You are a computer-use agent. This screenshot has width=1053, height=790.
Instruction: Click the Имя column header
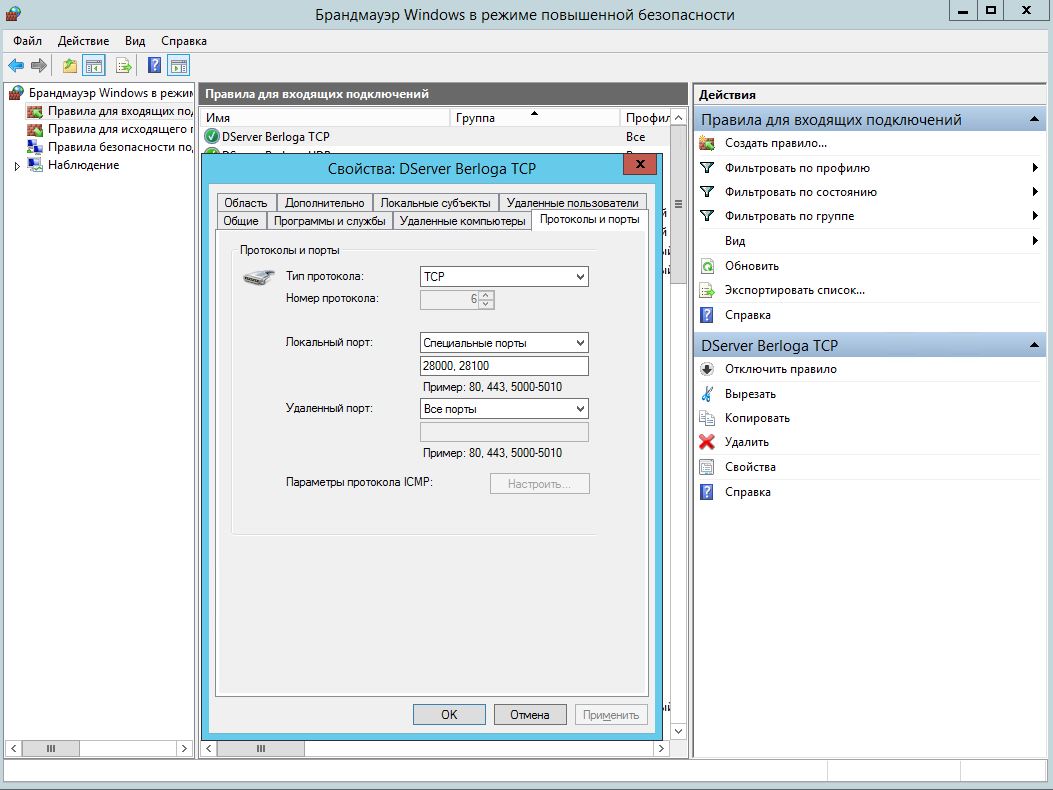click(325, 118)
